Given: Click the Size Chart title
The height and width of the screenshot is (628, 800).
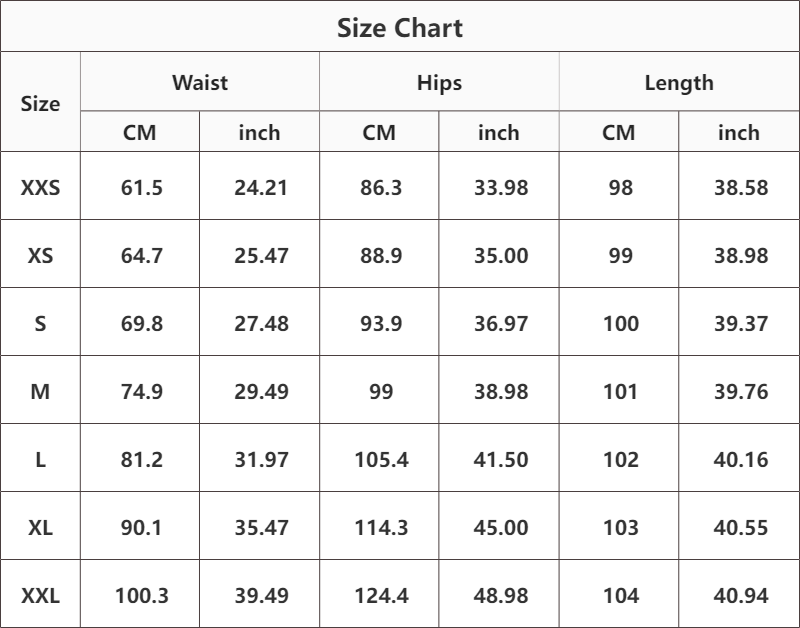Looking at the screenshot, I should tap(400, 28).
